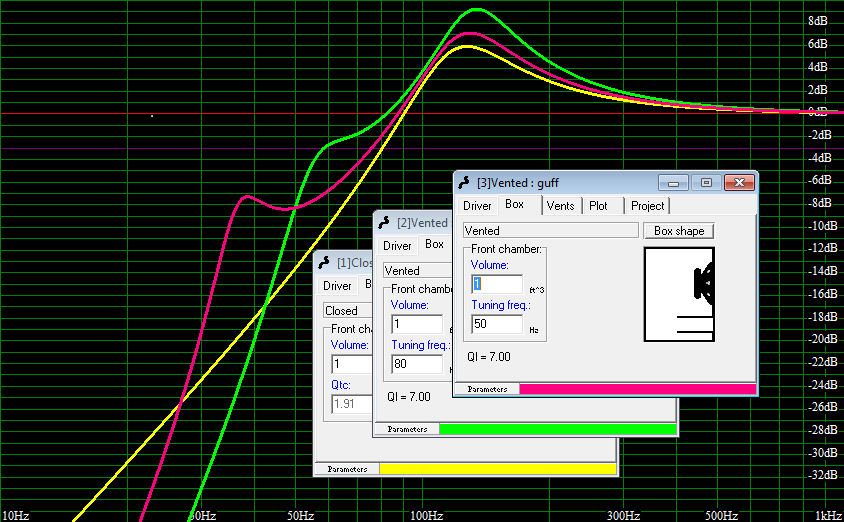Click the 300Hz frequency axis label
844x522 pixels.
click(623, 516)
